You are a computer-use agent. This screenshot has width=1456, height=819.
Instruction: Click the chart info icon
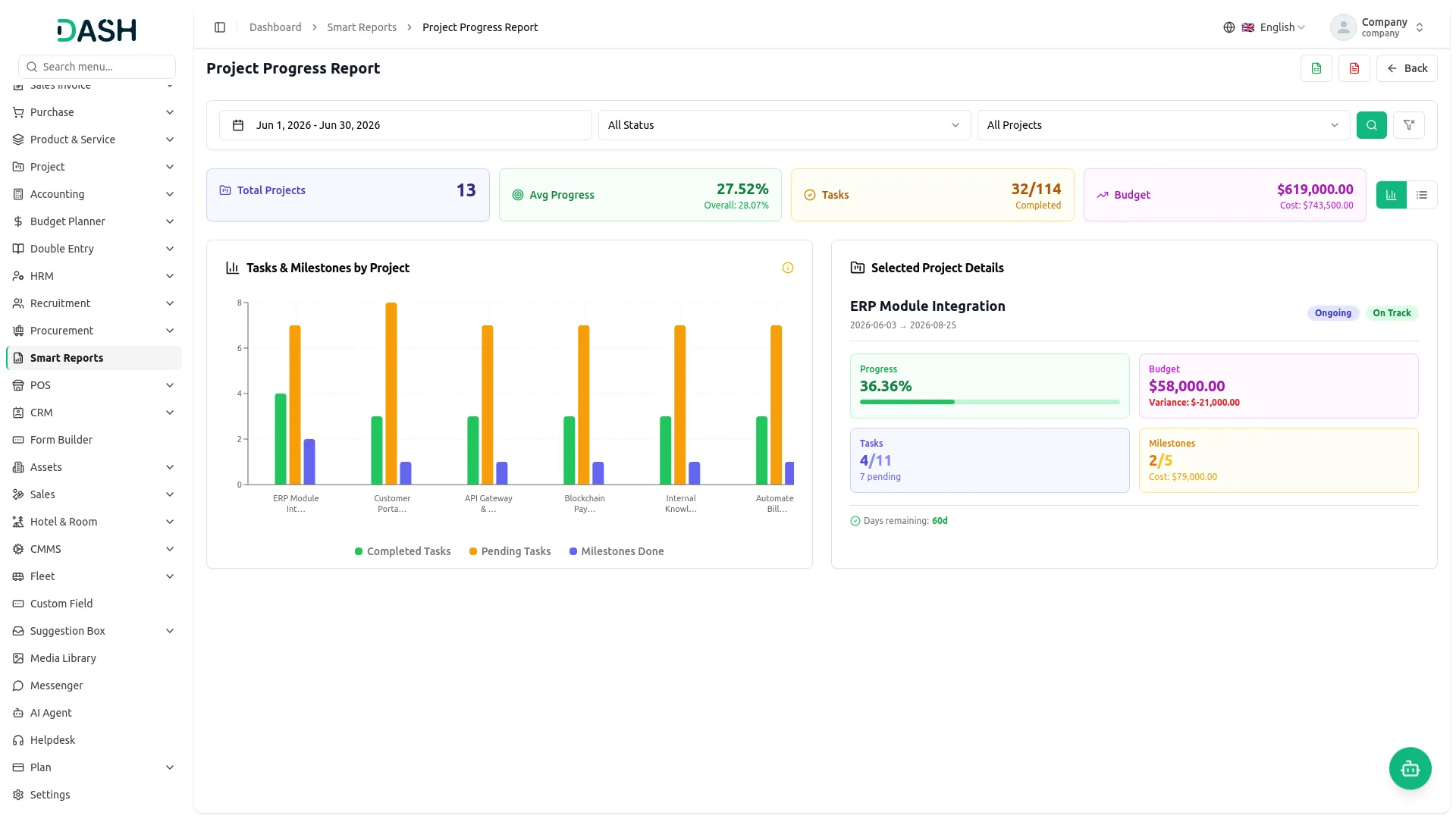(x=788, y=268)
